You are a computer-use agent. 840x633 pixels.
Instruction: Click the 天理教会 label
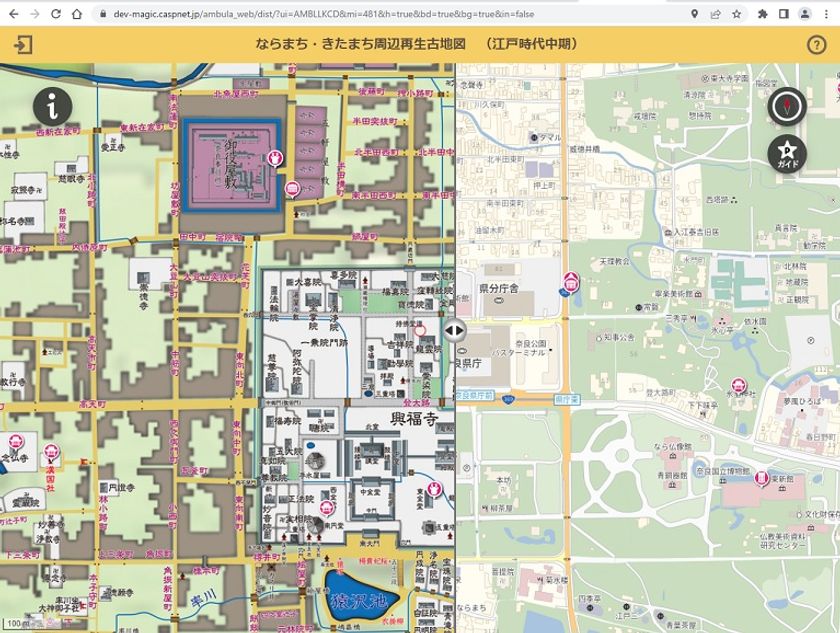click(x=614, y=261)
